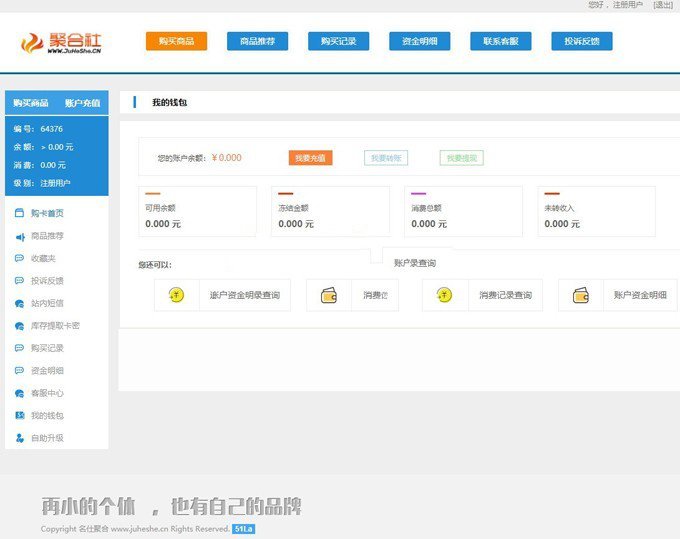Click the 51.La badge in footer
Screen dimensions: 680x539
click(243, 529)
